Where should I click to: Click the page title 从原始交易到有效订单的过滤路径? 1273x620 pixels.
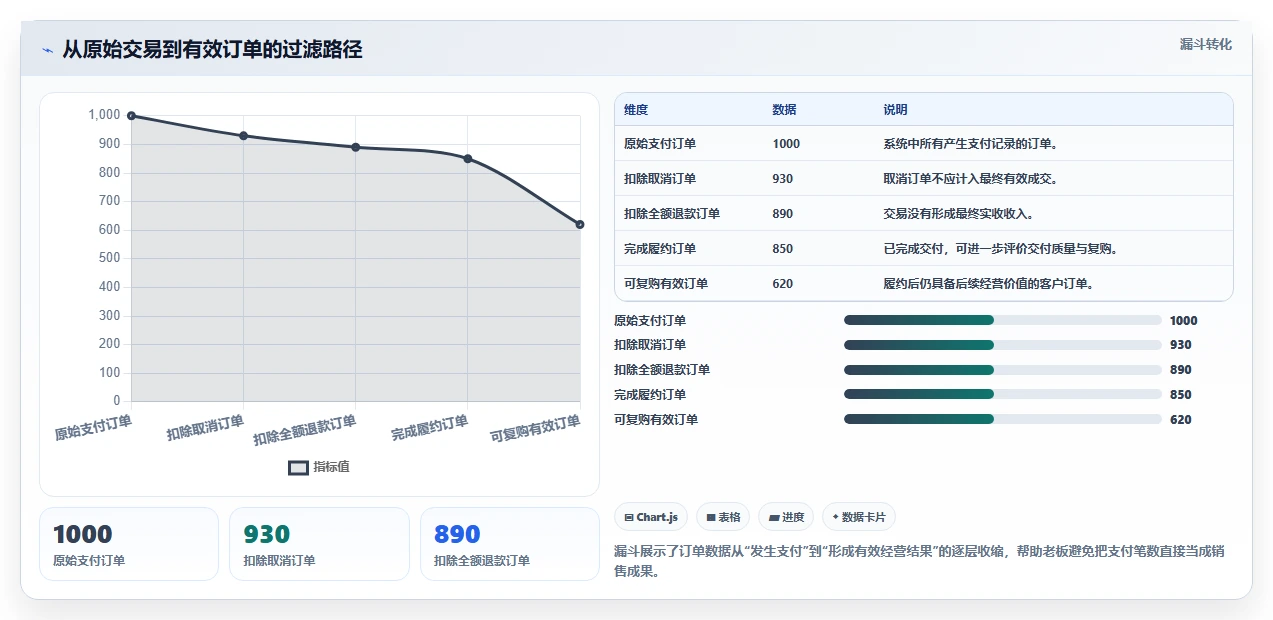click(x=212, y=50)
